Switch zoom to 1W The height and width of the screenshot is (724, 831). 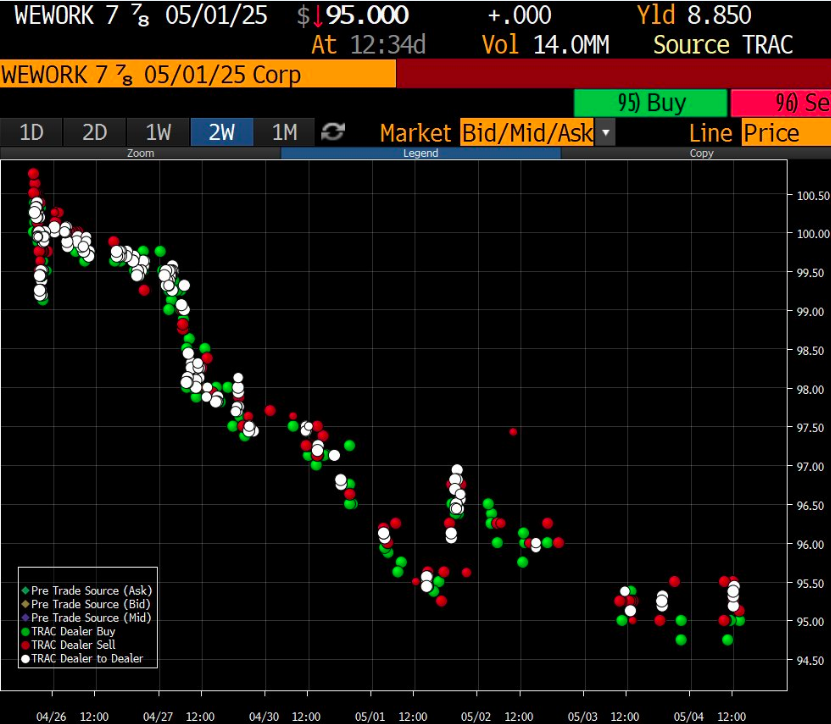tap(158, 132)
